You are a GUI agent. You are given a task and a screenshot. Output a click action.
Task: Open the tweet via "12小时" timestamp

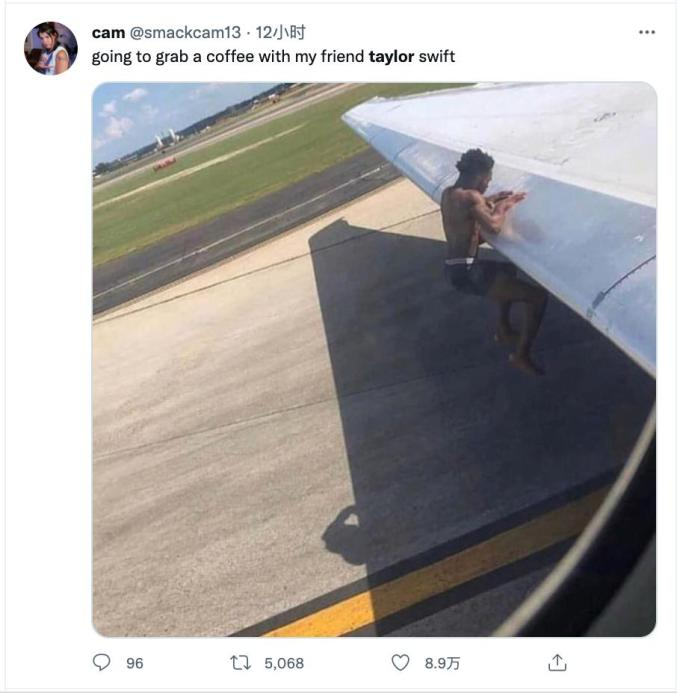pyautogui.click(x=281, y=33)
